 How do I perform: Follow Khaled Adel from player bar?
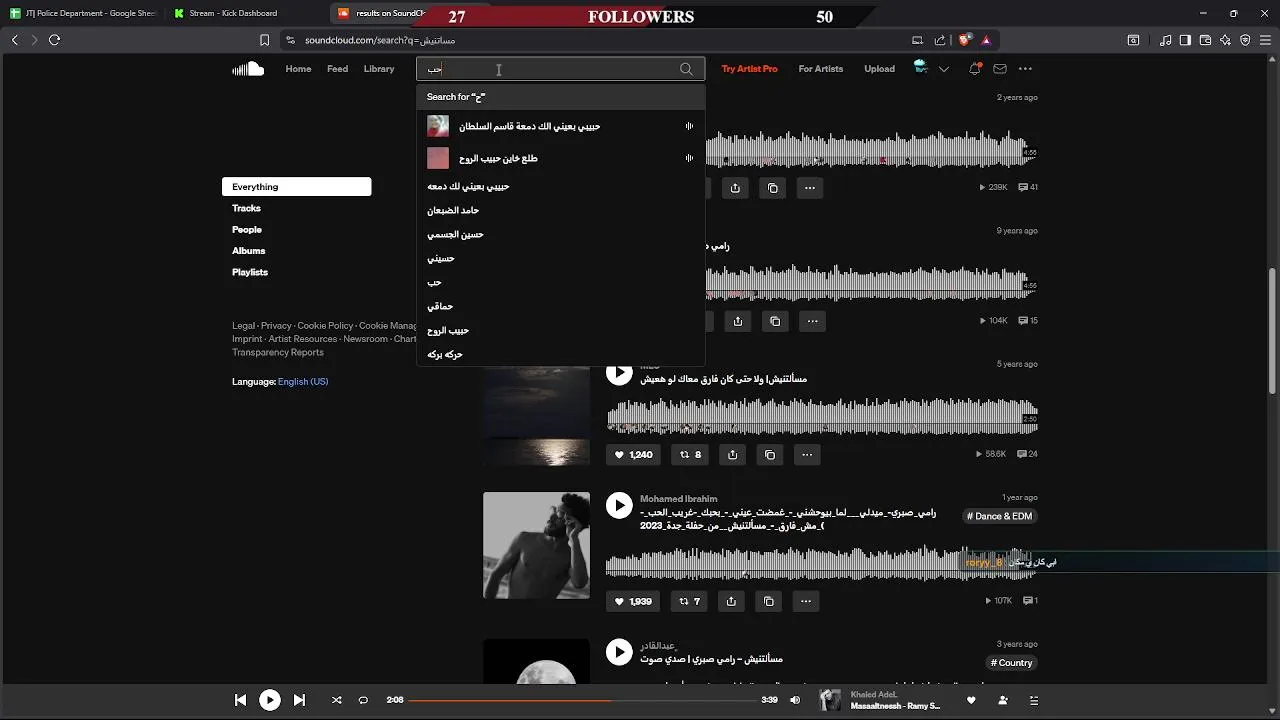pyautogui.click(x=1003, y=700)
